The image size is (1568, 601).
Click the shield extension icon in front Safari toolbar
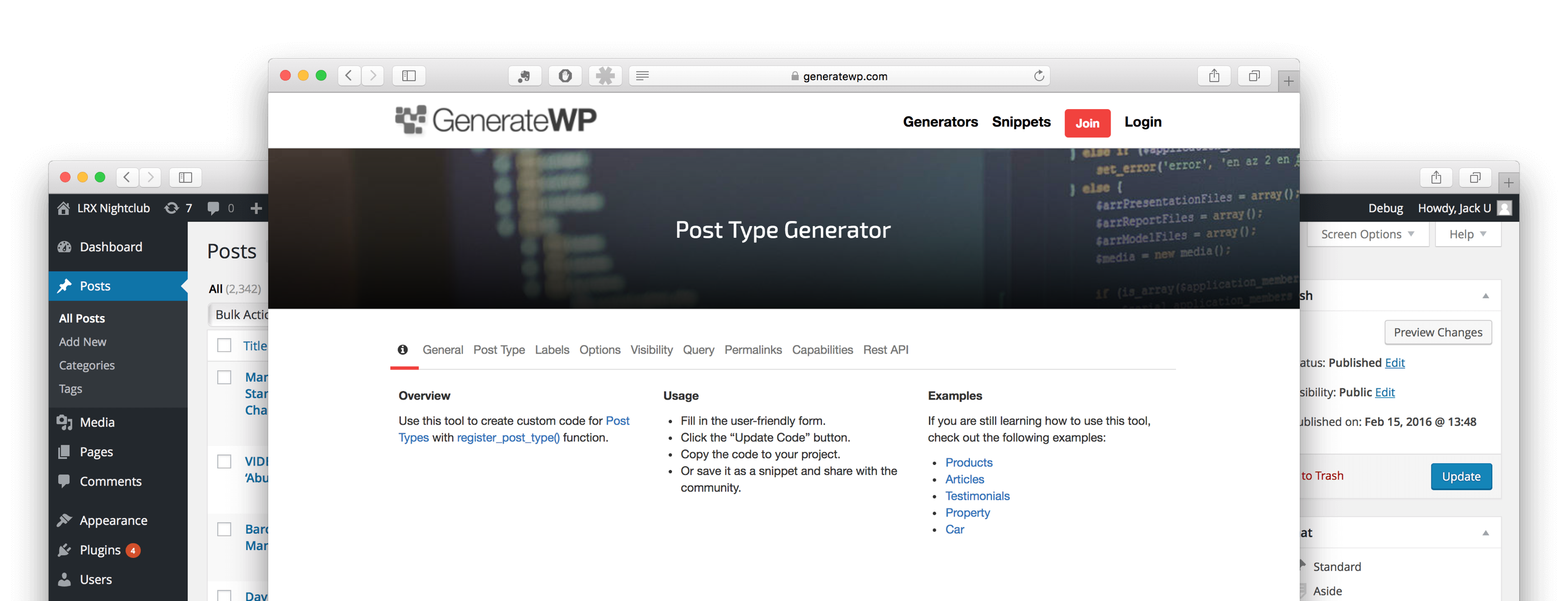tap(565, 76)
